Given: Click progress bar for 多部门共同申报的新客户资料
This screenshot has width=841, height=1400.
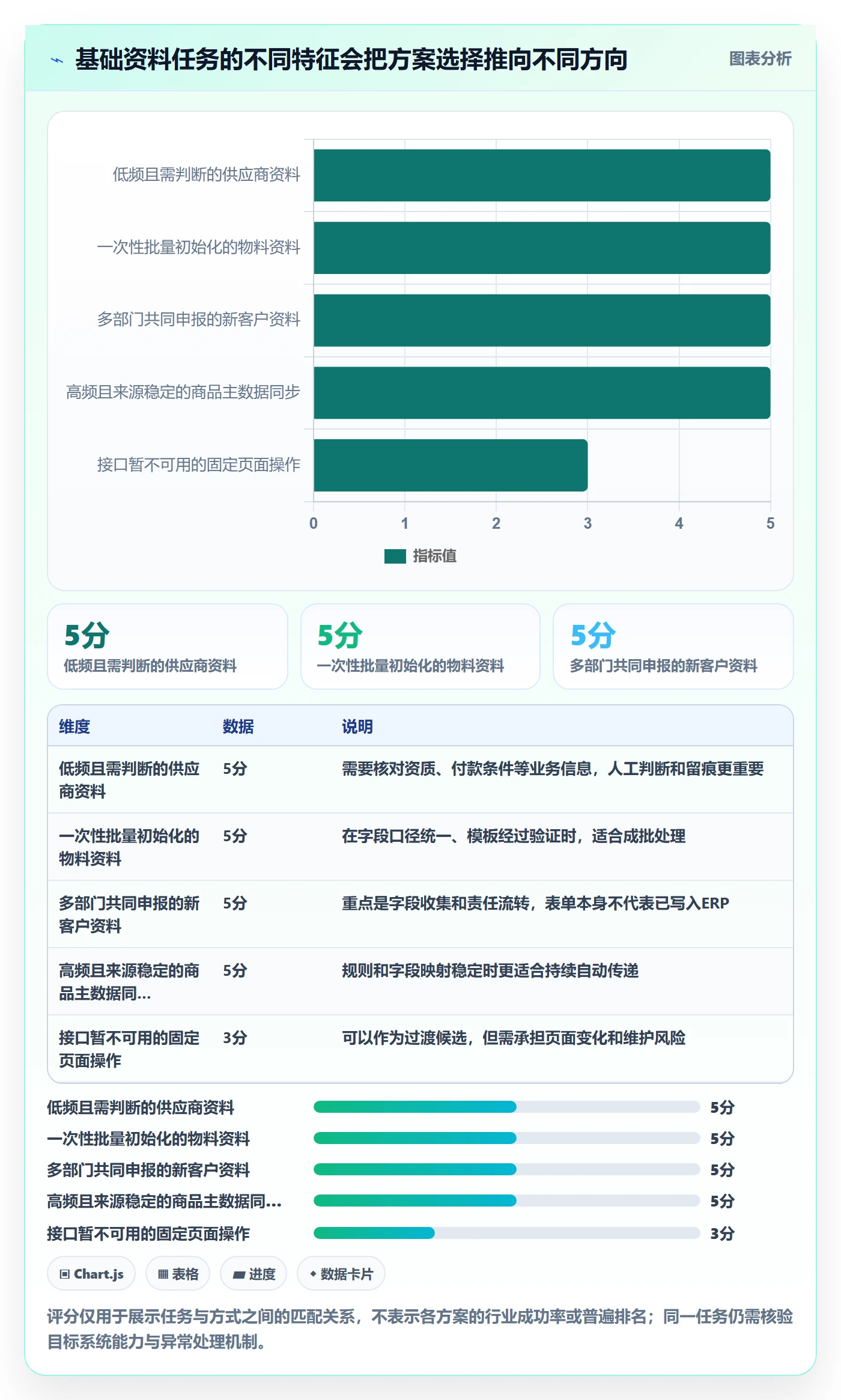Looking at the screenshot, I should [506, 1169].
